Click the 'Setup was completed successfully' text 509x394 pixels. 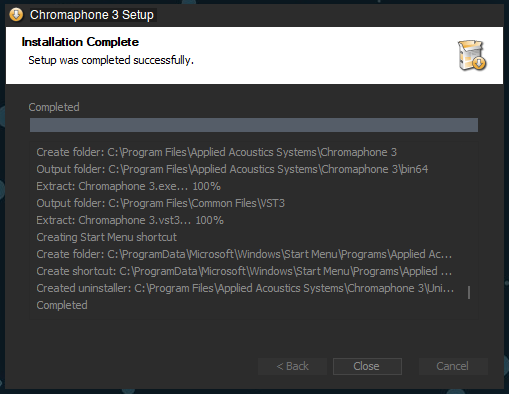pyautogui.click(x=111, y=60)
